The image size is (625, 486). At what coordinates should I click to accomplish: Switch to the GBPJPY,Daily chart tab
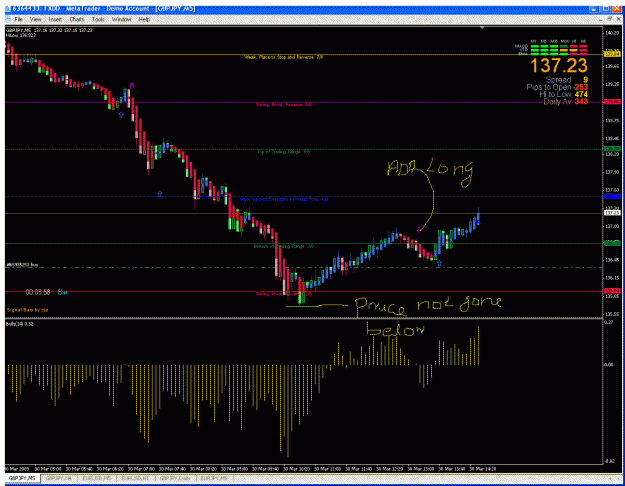tap(175, 478)
